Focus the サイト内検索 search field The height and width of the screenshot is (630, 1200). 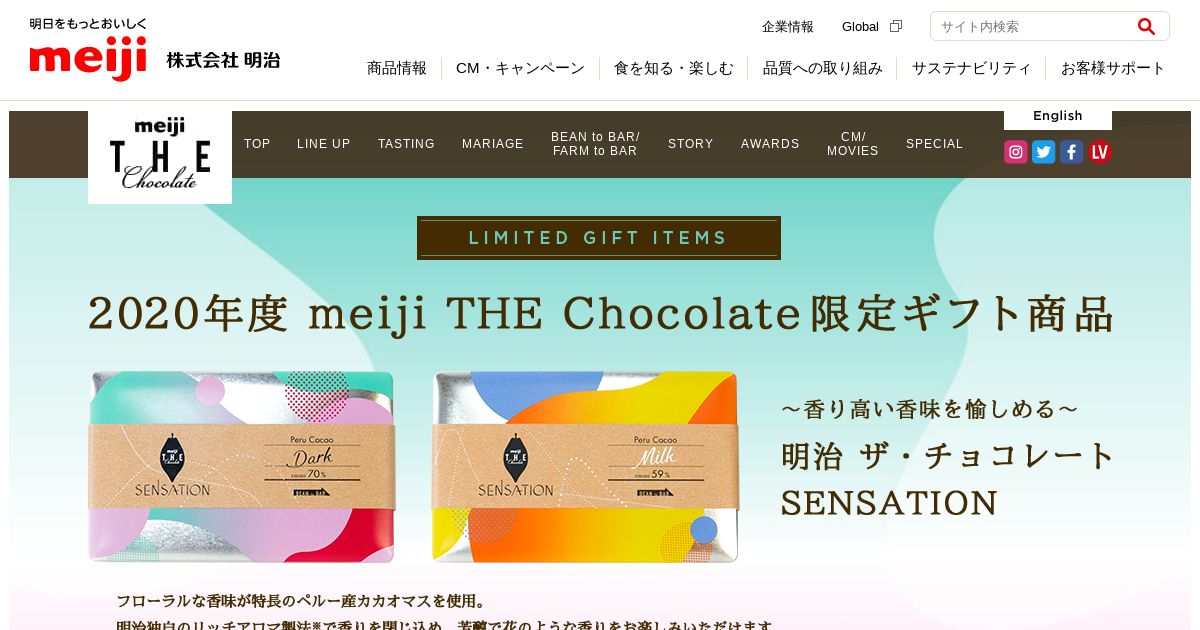click(x=1034, y=26)
